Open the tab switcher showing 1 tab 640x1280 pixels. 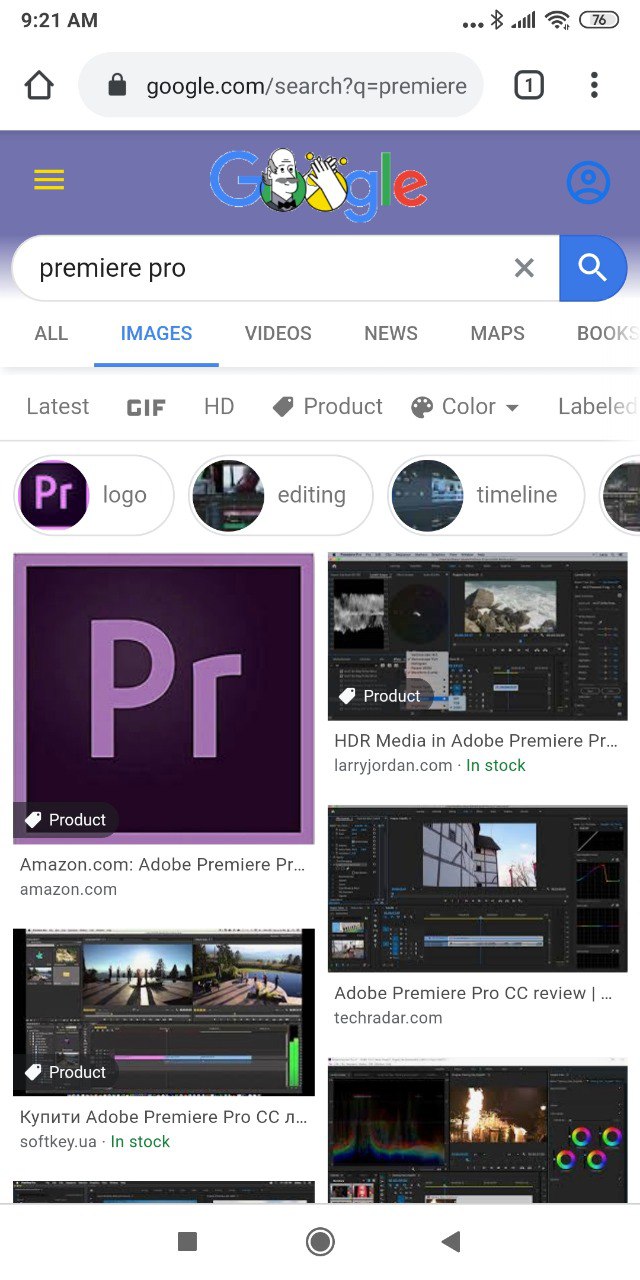coord(529,86)
